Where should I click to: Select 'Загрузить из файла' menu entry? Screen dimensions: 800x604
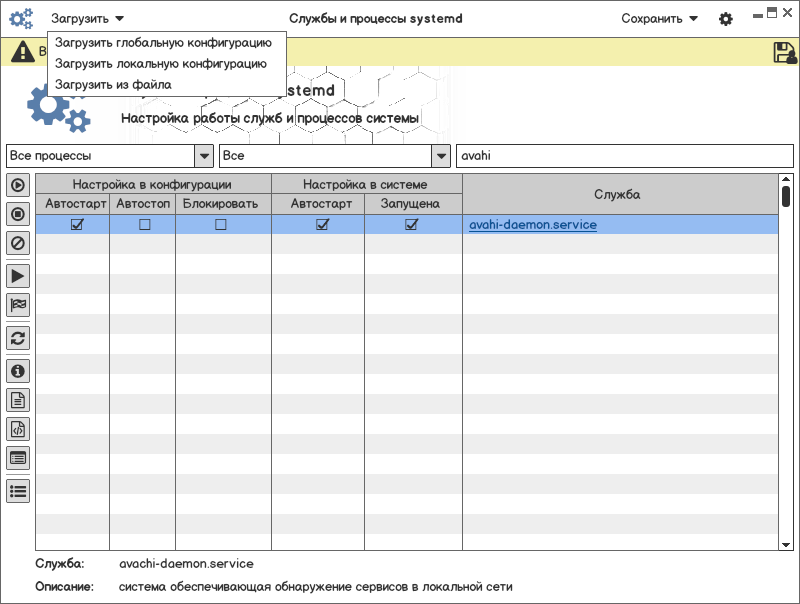pos(113,85)
